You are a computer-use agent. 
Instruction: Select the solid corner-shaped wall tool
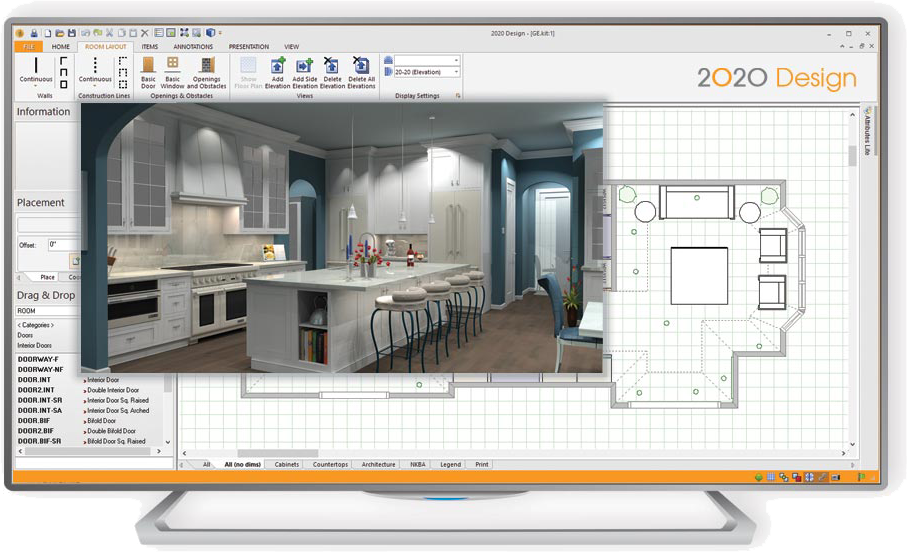(64, 60)
